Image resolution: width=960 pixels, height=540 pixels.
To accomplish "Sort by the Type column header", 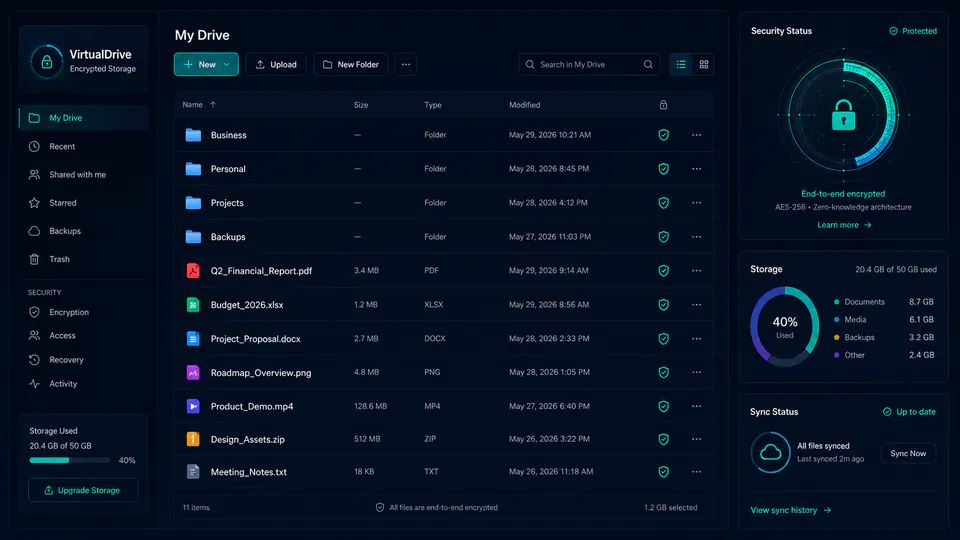I will (433, 105).
